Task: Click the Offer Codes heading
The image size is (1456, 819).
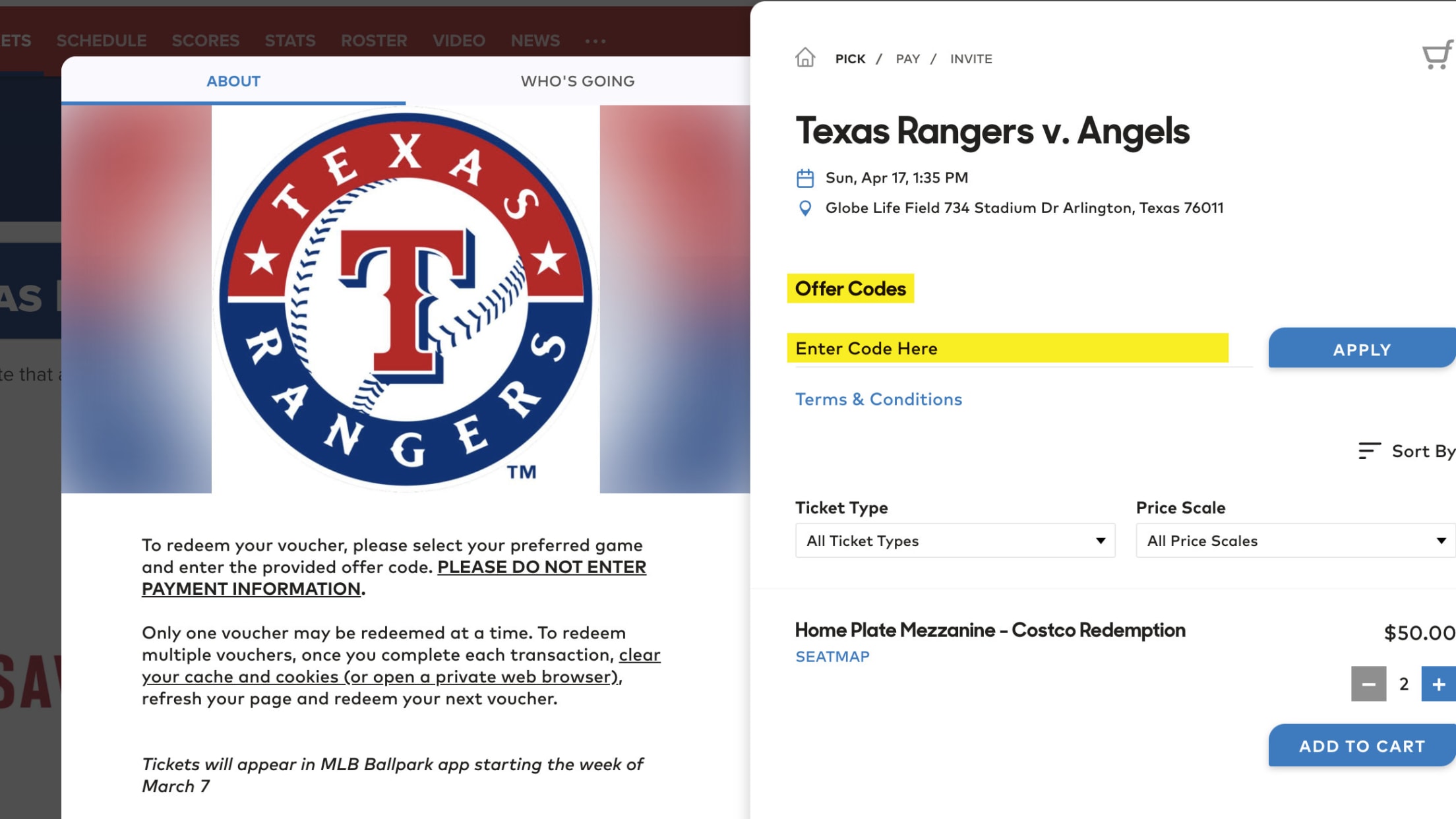Action: 851,289
